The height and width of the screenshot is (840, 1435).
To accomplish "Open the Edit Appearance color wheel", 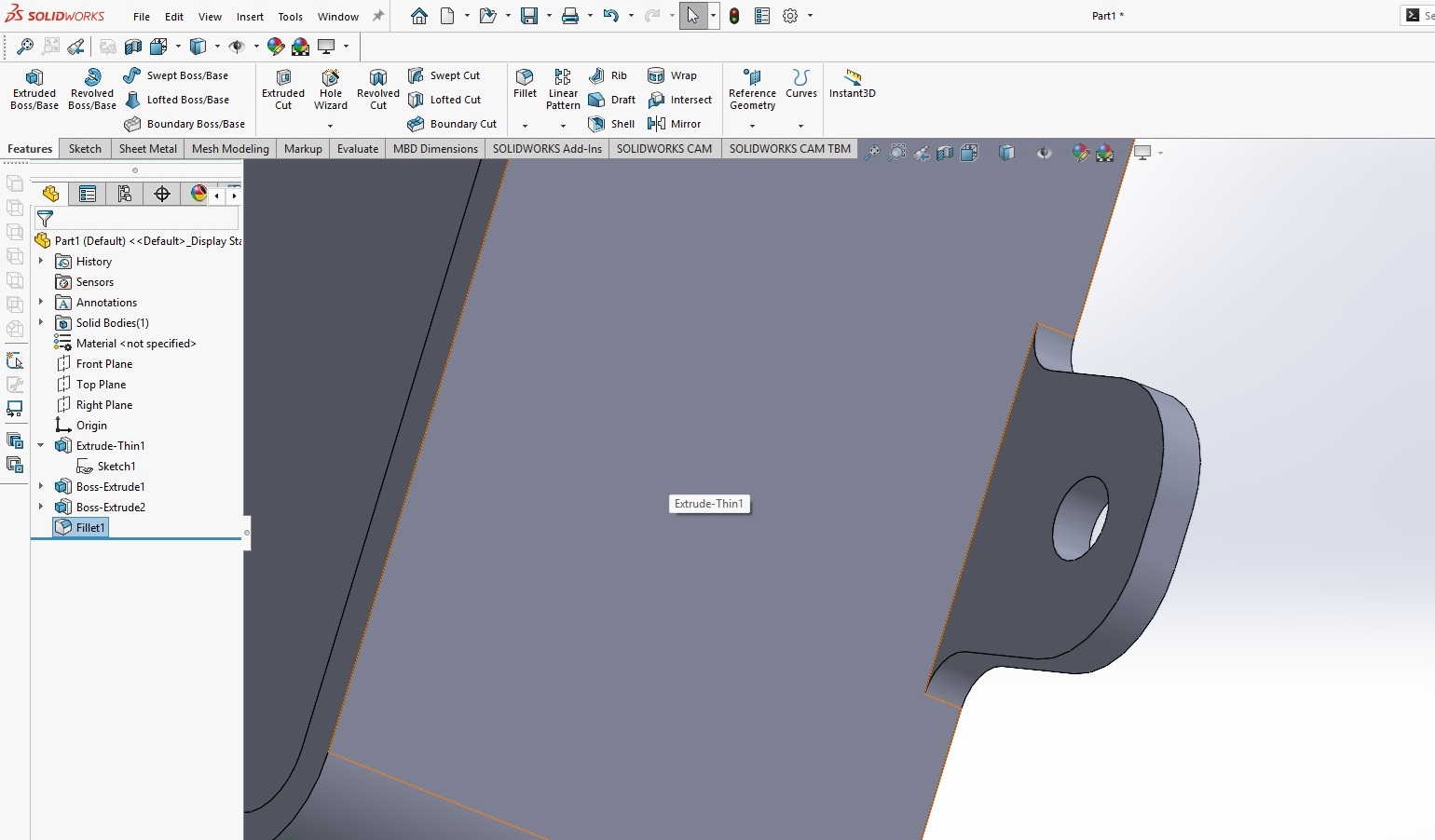I will pyautogui.click(x=275, y=46).
